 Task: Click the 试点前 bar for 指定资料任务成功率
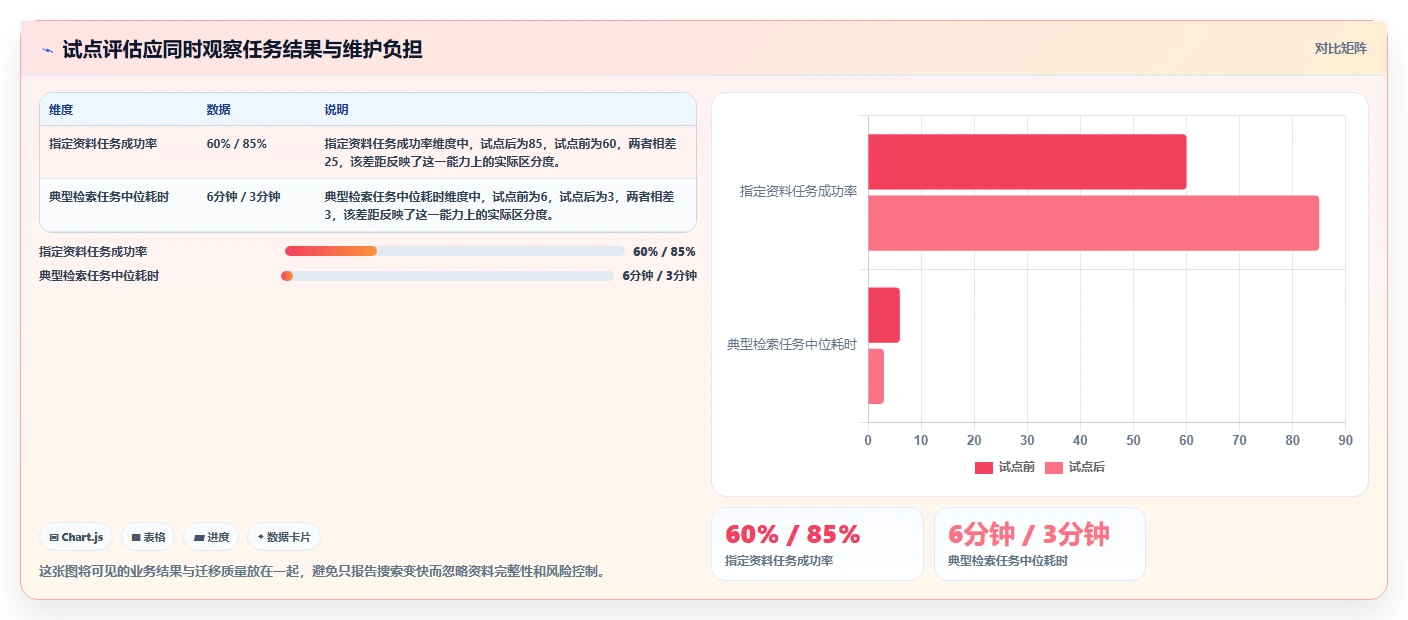1027,162
